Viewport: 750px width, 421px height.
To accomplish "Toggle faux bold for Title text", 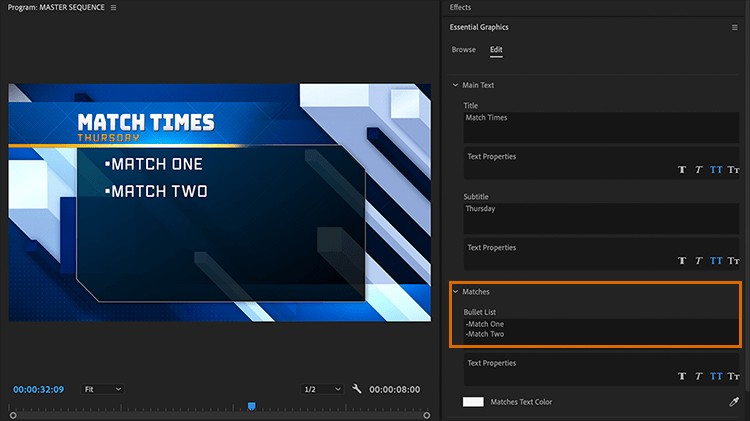I will click(683, 170).
